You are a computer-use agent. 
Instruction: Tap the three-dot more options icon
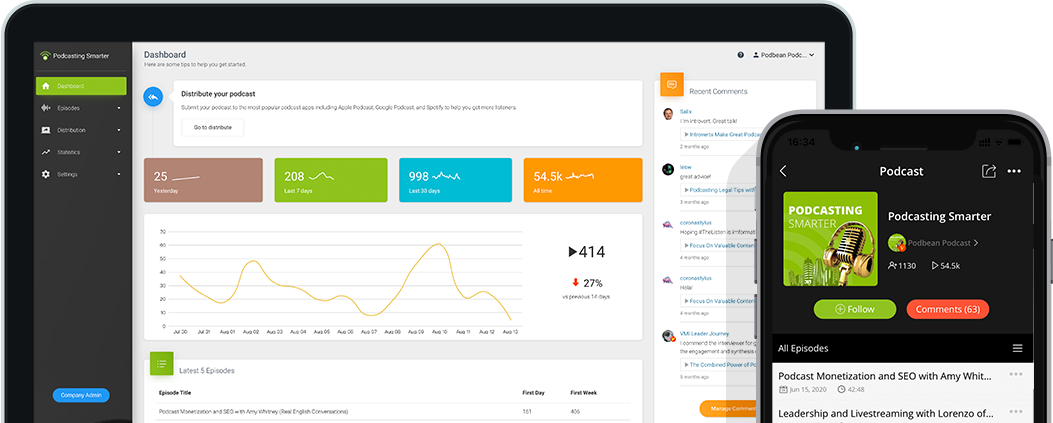click(1014, 171)
